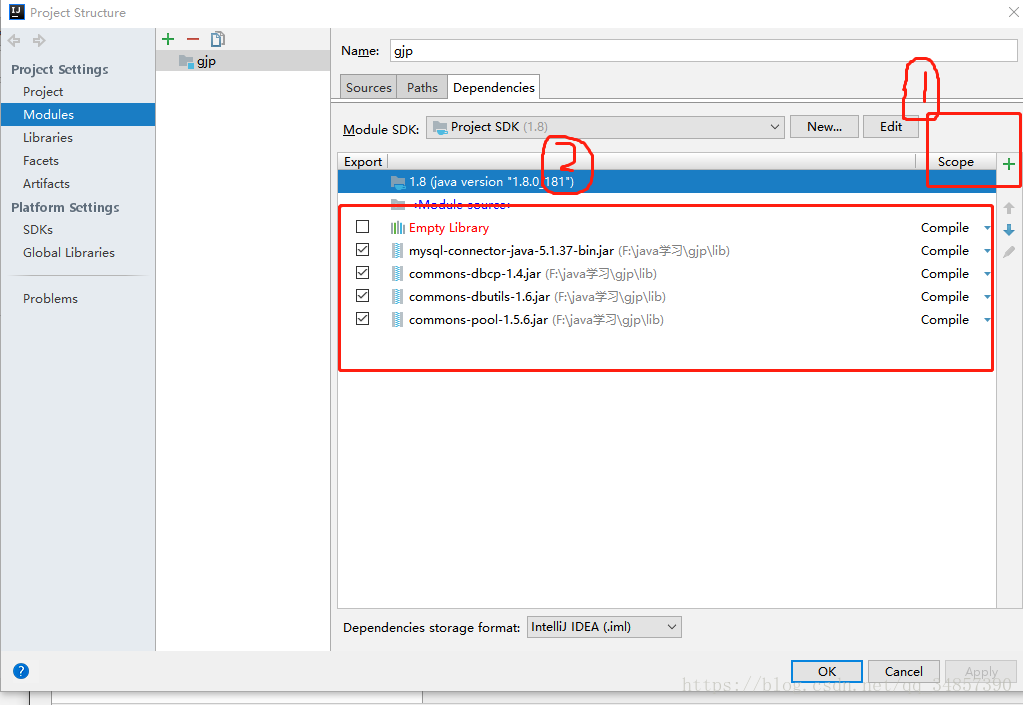The image size is (1023, 705).
Task: Open help with the question mark icon
Action: click(x=21, y=670)
